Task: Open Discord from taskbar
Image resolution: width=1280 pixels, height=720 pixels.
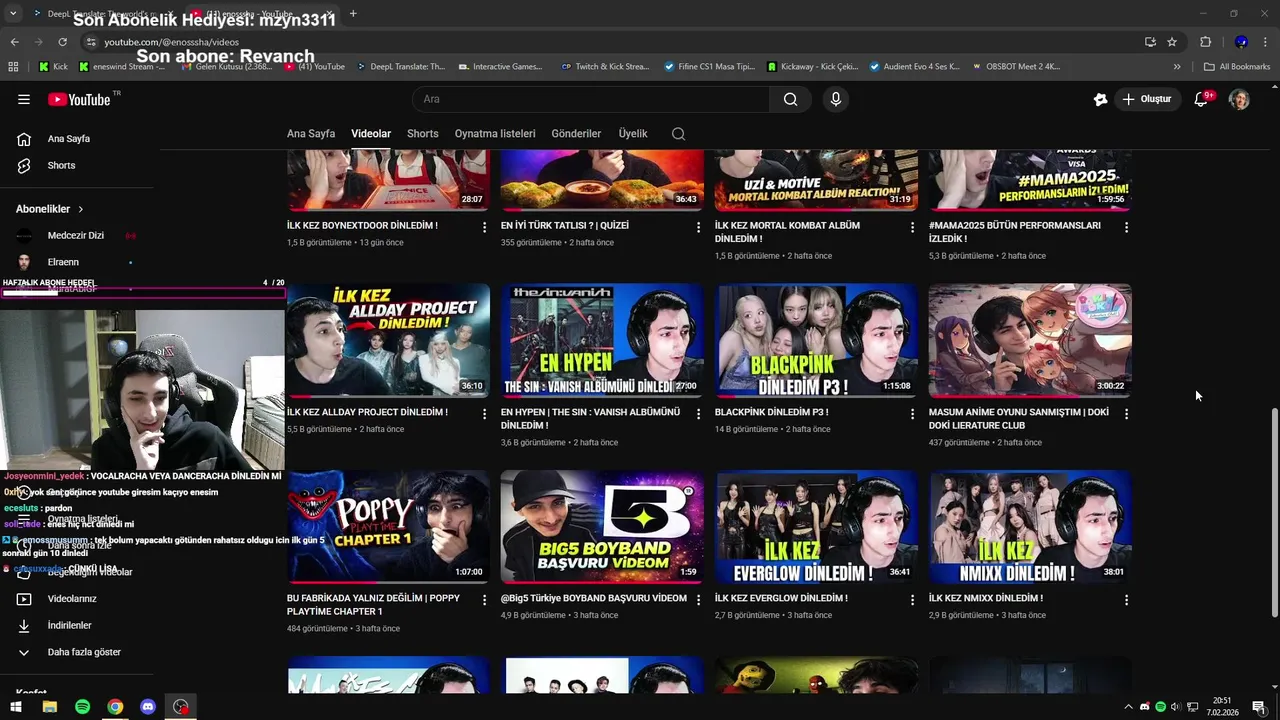Action: point(148,707)
